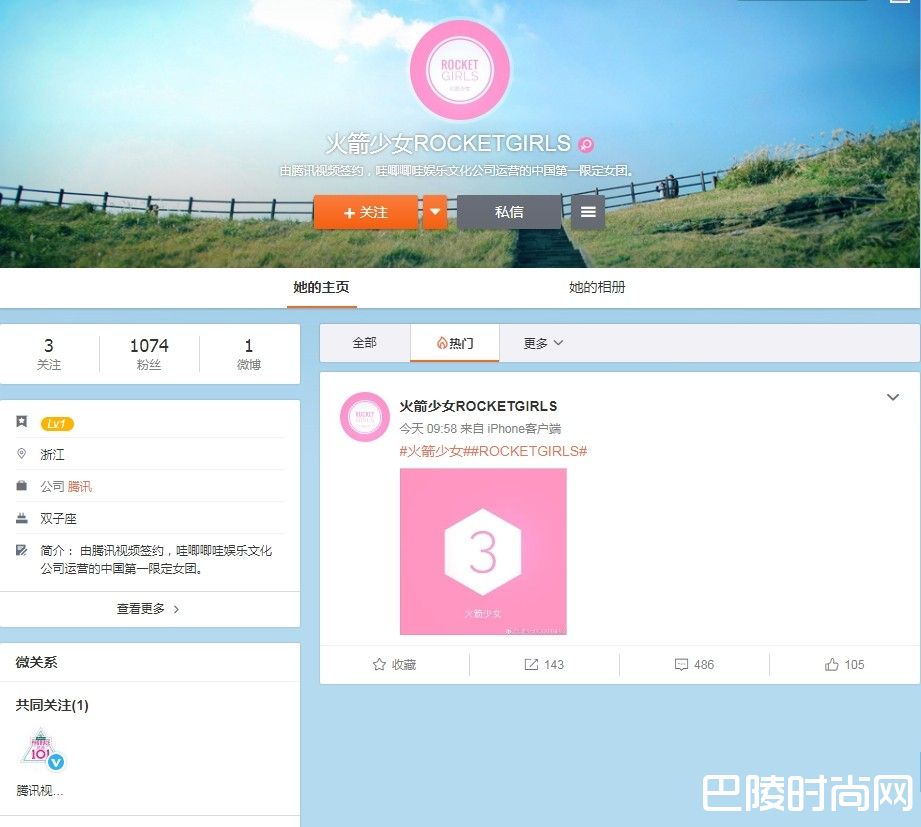The height and width of the screenshot is (827, 921).
Task: Click the 共同关注(1) heading
Action: pos(52,705)
